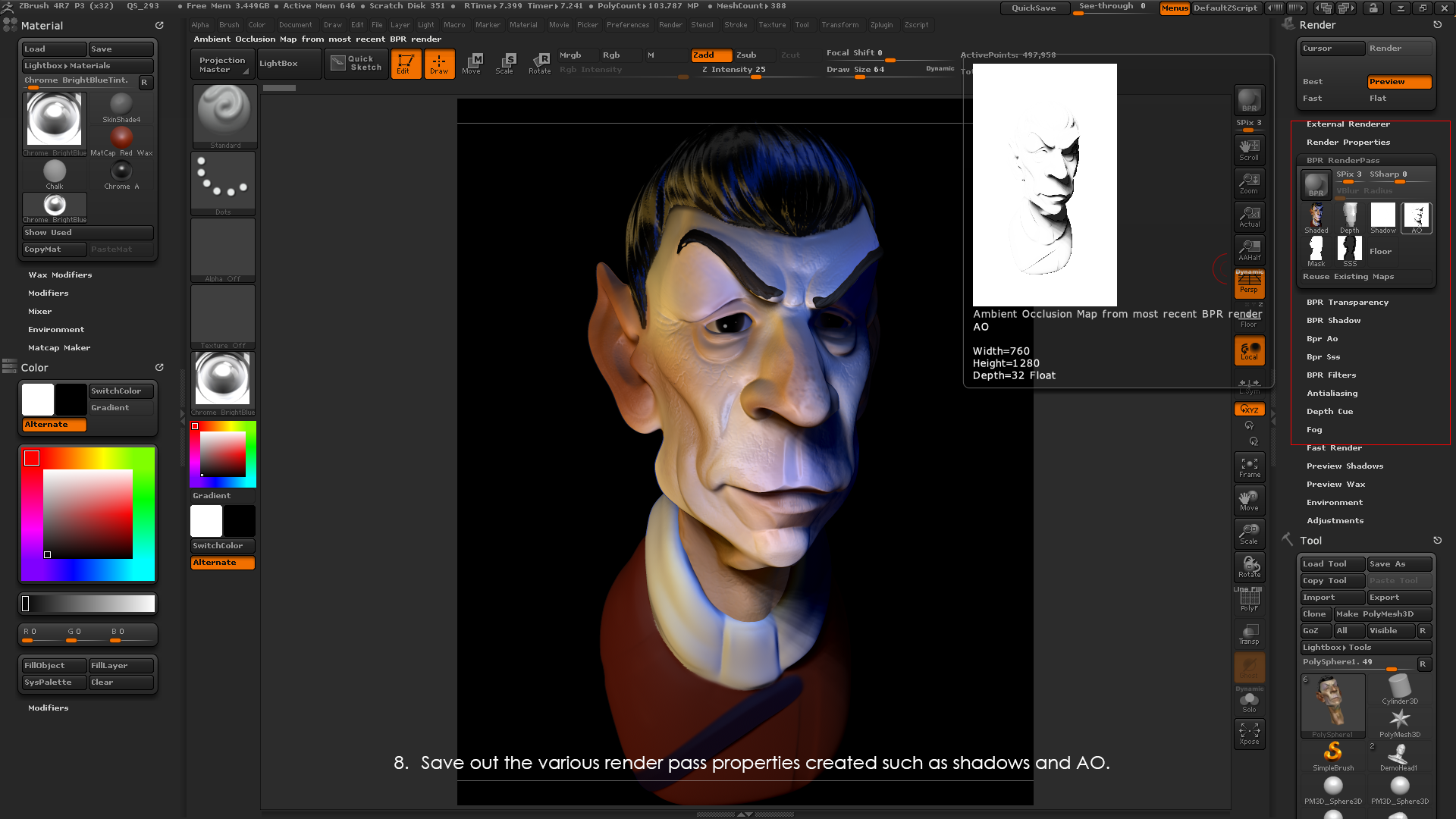Open the Zplugin menu
This screenshot has width=1456, height=819.
pos(881,25)
